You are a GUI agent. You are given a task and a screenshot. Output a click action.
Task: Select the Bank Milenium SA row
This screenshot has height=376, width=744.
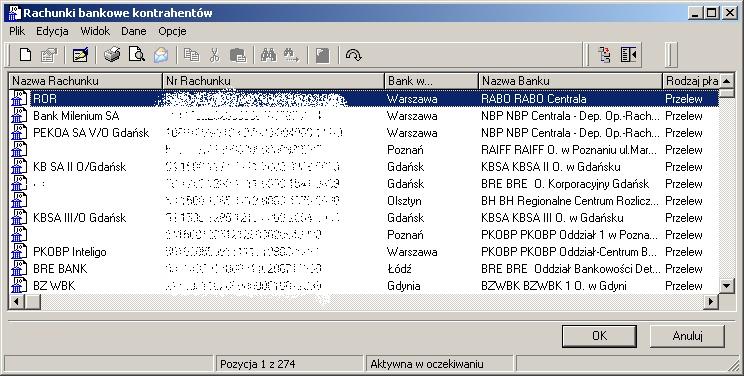[364, 116]
